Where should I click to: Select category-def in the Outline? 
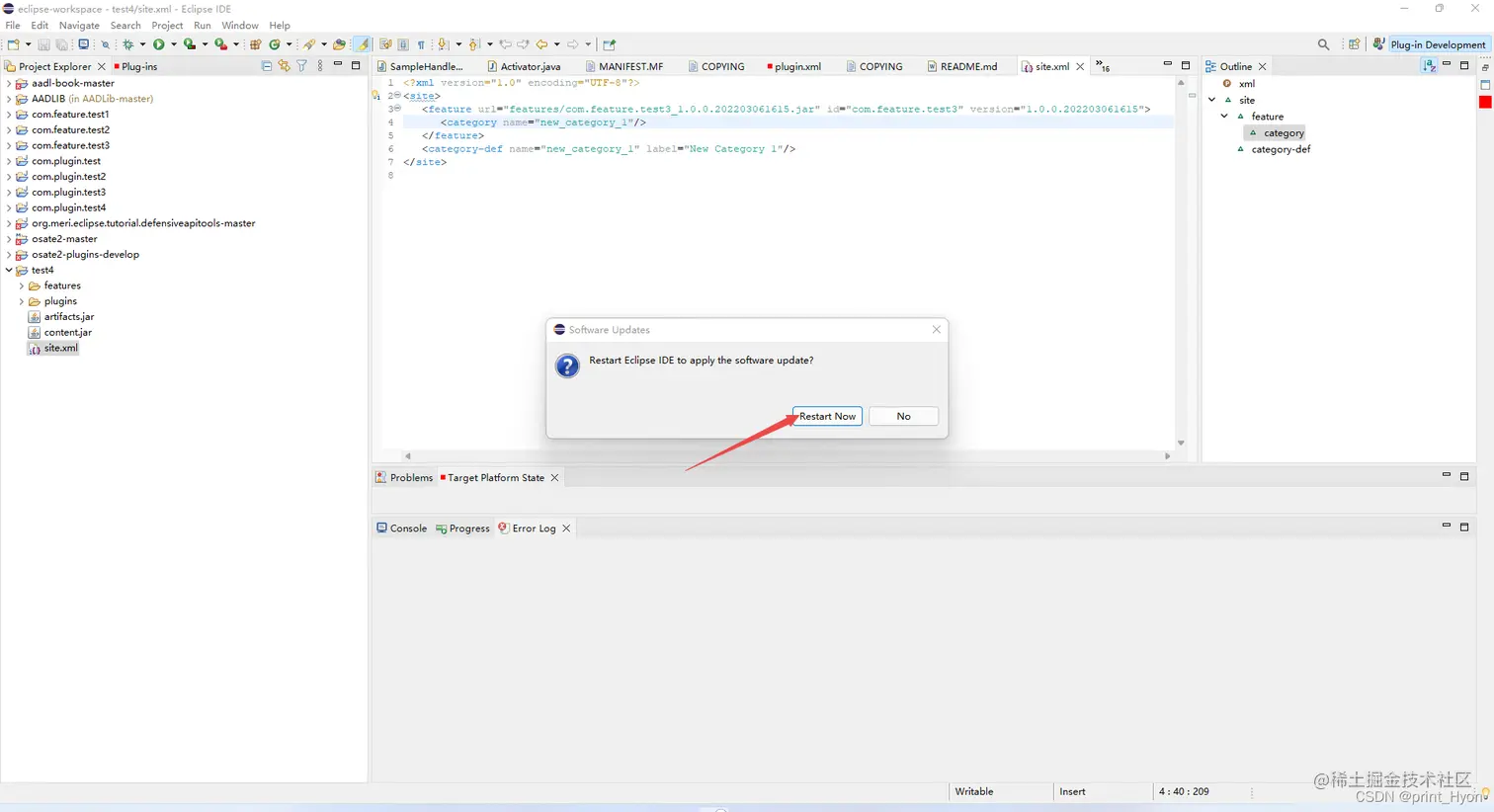pyautogui.click(x=1281, y=149)
